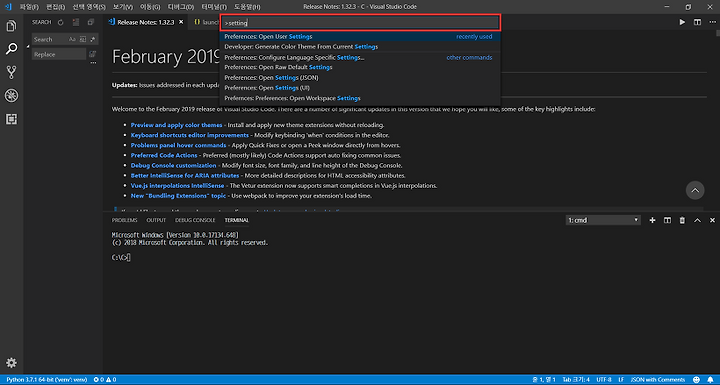The width and height of the screenshot is (720, 385).
Task: Open Problems panel hover commands link
Action: click(x=178, y=145)
